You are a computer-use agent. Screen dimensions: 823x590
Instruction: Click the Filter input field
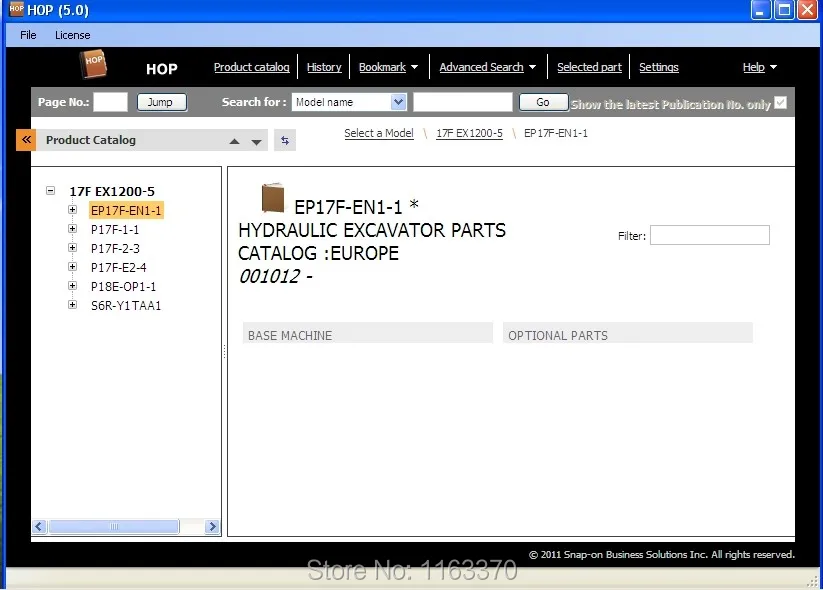[x=710, y=235]
